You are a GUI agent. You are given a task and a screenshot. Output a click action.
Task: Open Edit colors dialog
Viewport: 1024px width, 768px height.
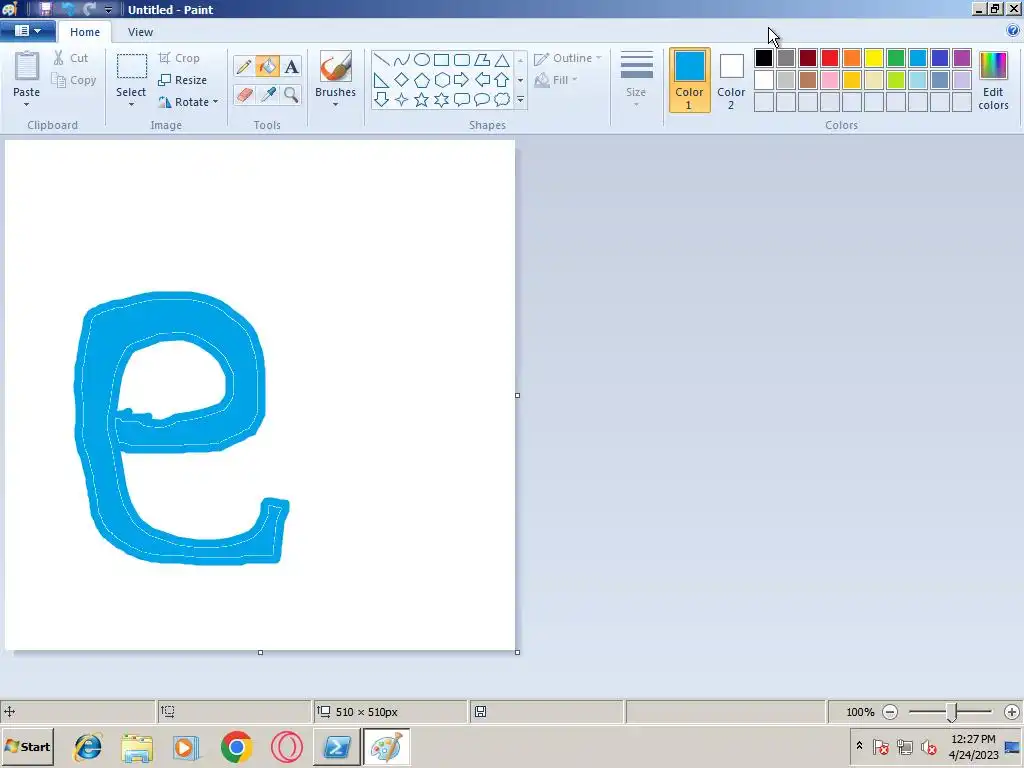993,80
